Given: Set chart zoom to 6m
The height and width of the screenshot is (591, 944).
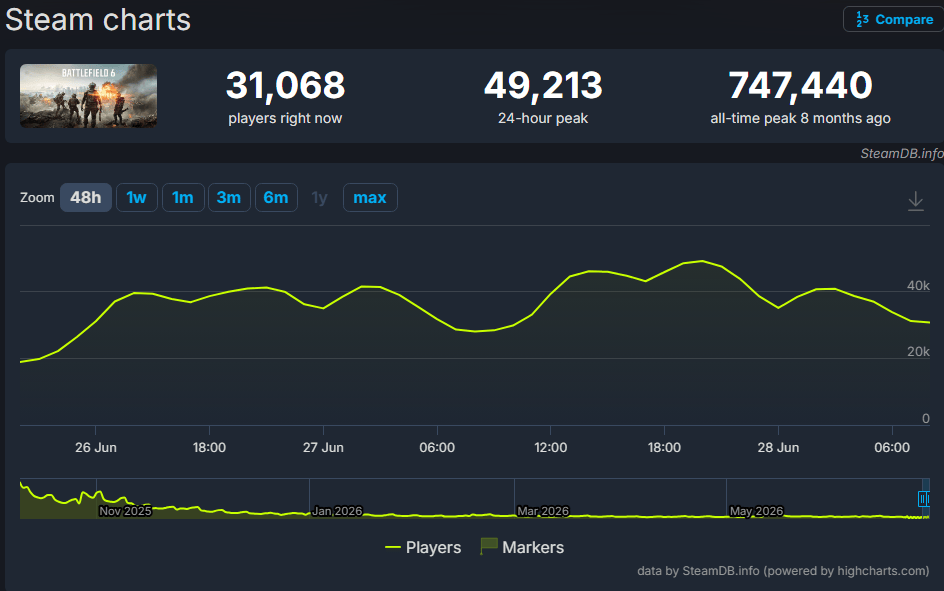Looking at the screenshot, I should pos(276,197).
